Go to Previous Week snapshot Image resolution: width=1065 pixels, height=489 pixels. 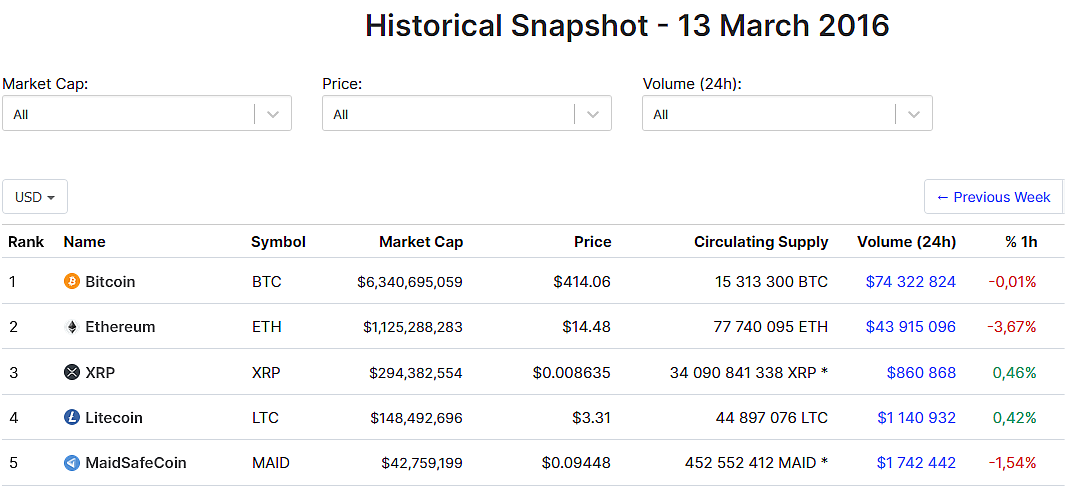tap(993, 197)
